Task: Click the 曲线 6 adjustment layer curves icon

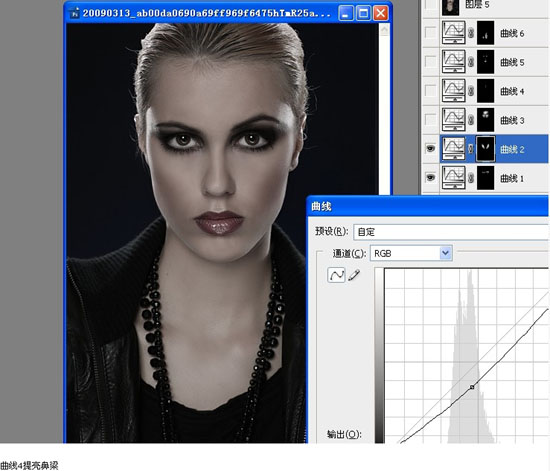Action: pos(454,33)
